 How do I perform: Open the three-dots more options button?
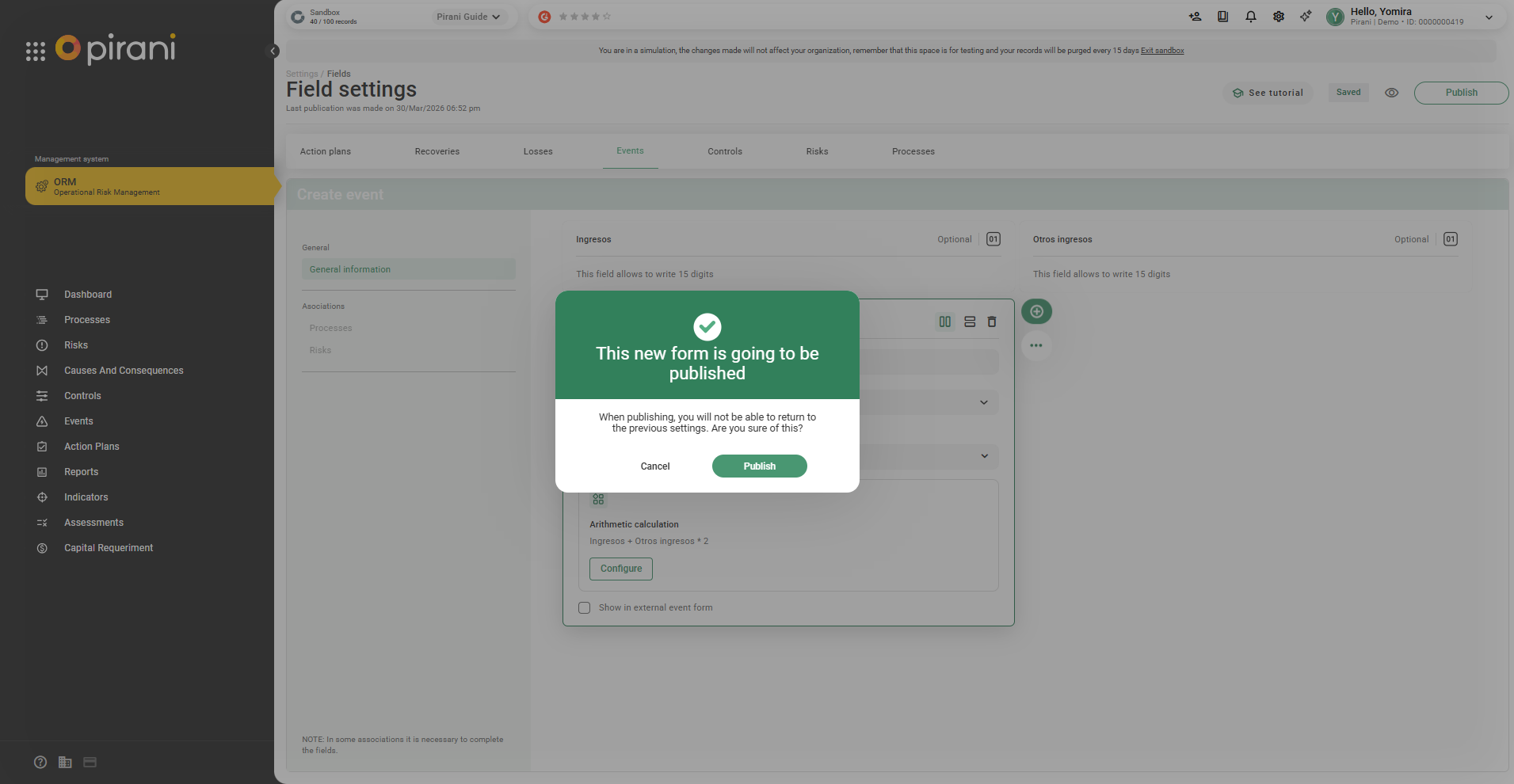1036,346
